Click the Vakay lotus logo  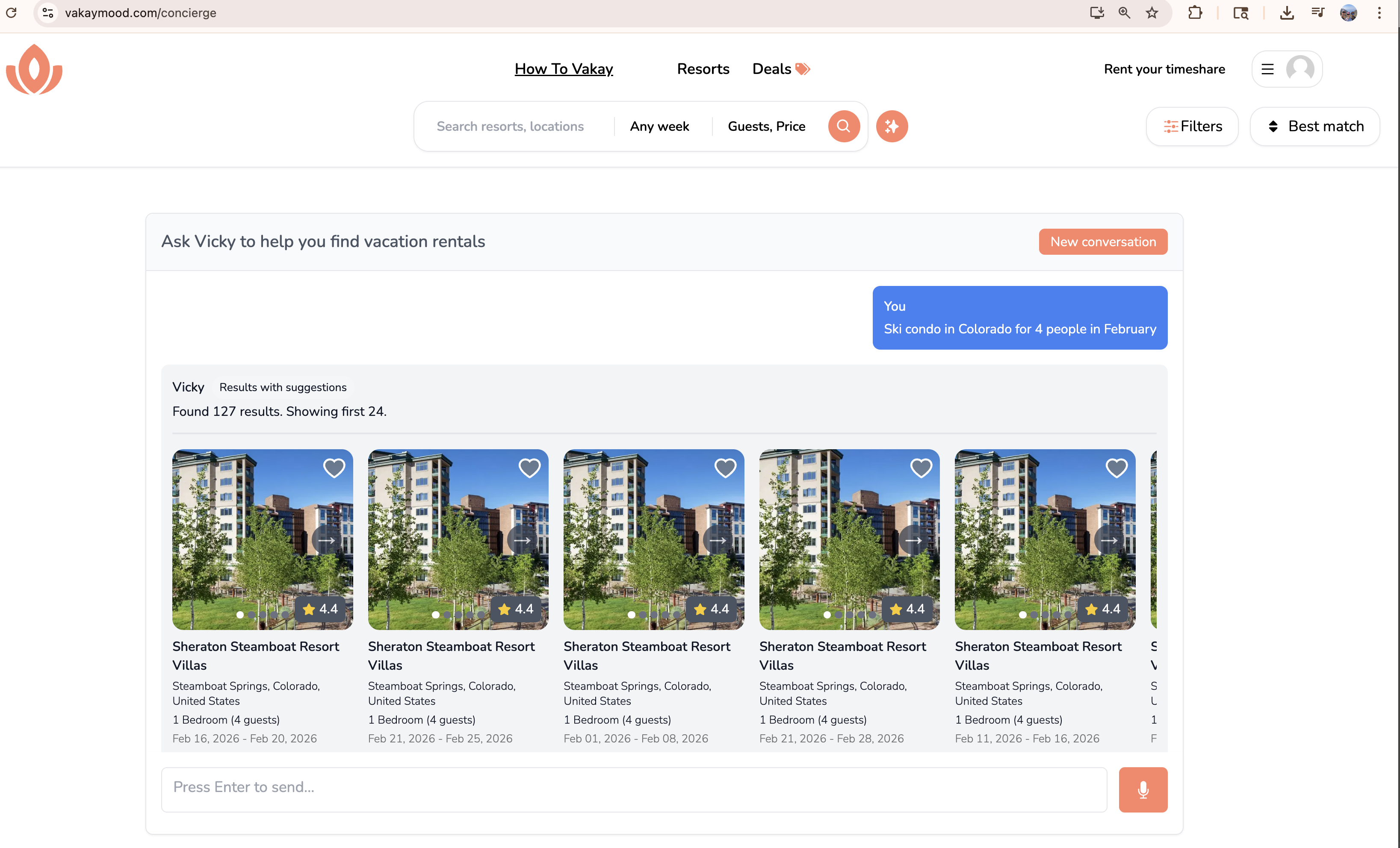(34, 69)
